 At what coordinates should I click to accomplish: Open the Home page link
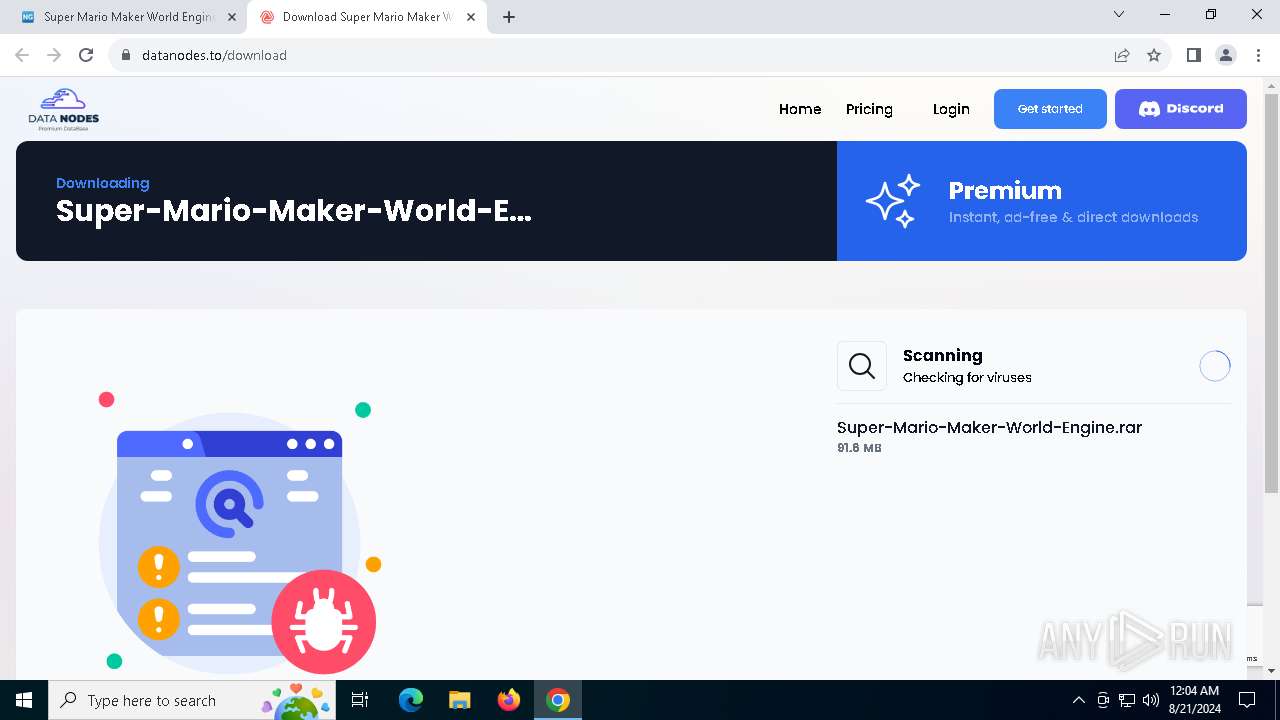800,109
